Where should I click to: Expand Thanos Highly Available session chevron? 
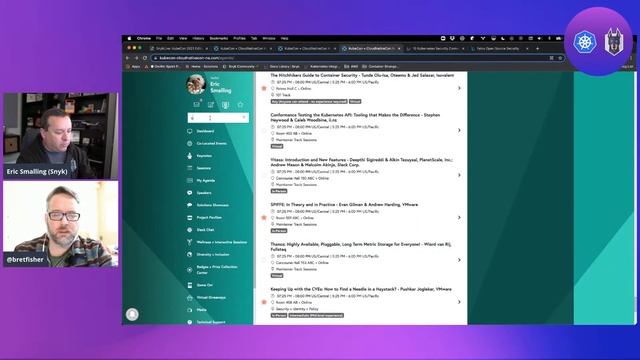[x=459, y=260]
